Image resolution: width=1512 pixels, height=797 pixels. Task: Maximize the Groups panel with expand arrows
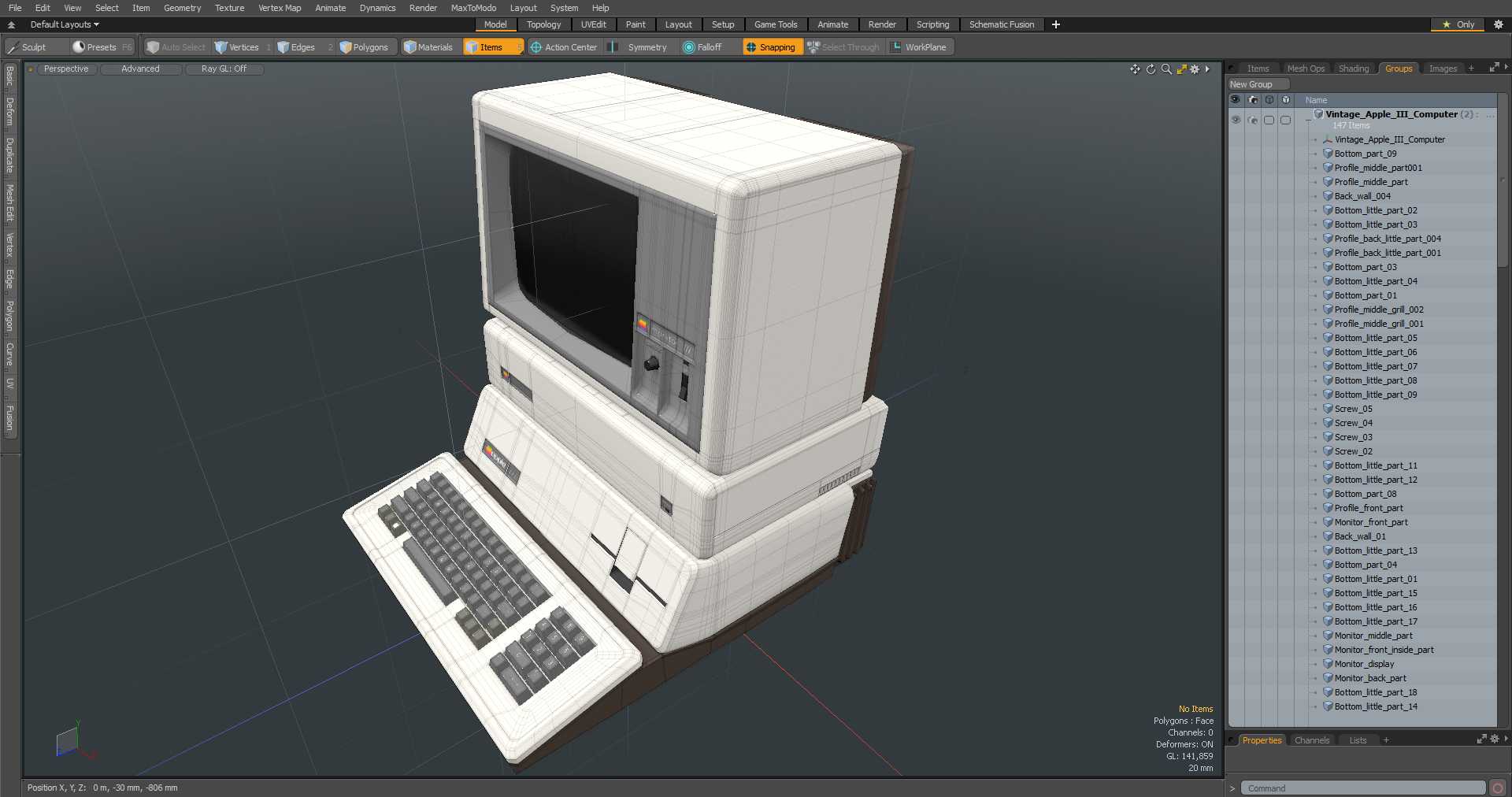1494,69
